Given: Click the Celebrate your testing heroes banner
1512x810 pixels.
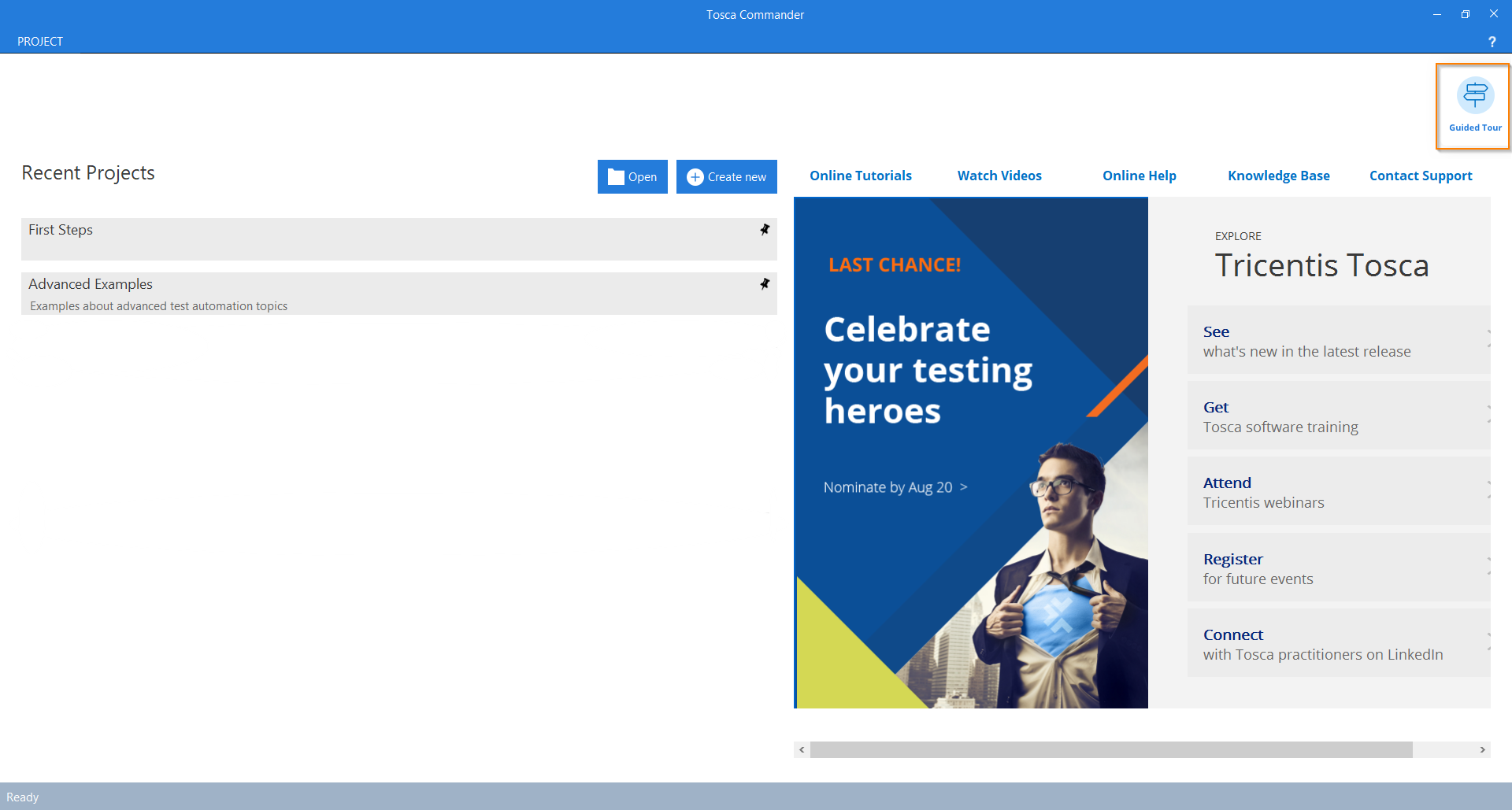Looking at the screenshot, I should click(970, 453).
